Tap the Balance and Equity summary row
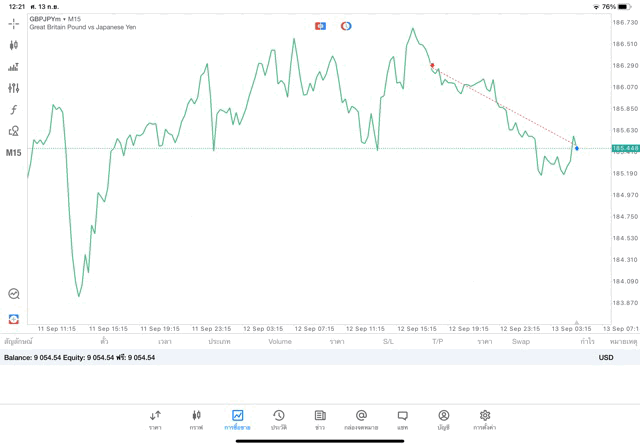The image size is (640, 447). pyautogui.click(x=80, y=357)
